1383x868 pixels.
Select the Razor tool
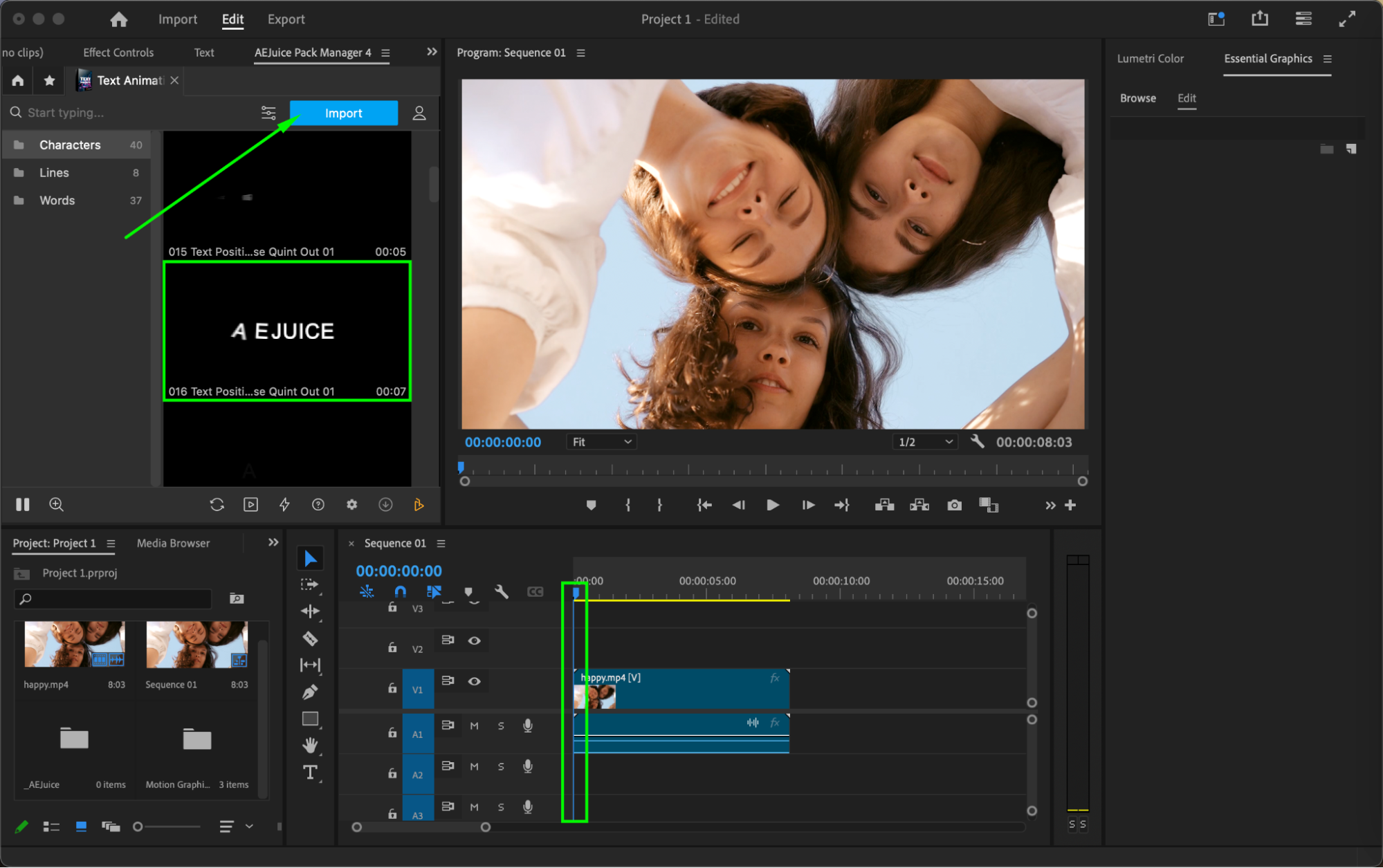pyautogui.click(x=310, y=638)
